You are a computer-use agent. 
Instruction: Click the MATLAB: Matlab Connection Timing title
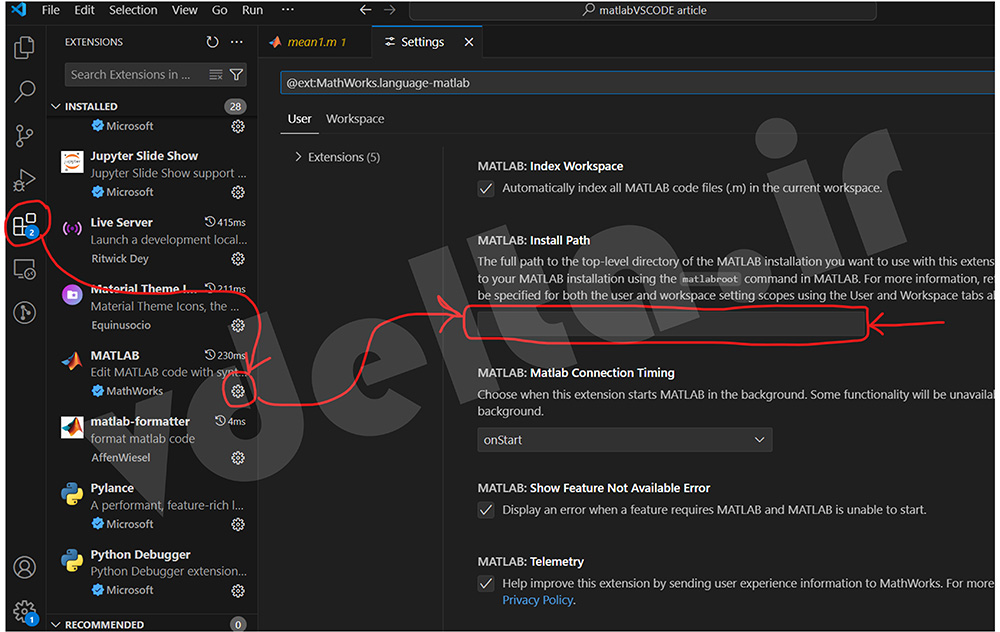tap(576, 373)
